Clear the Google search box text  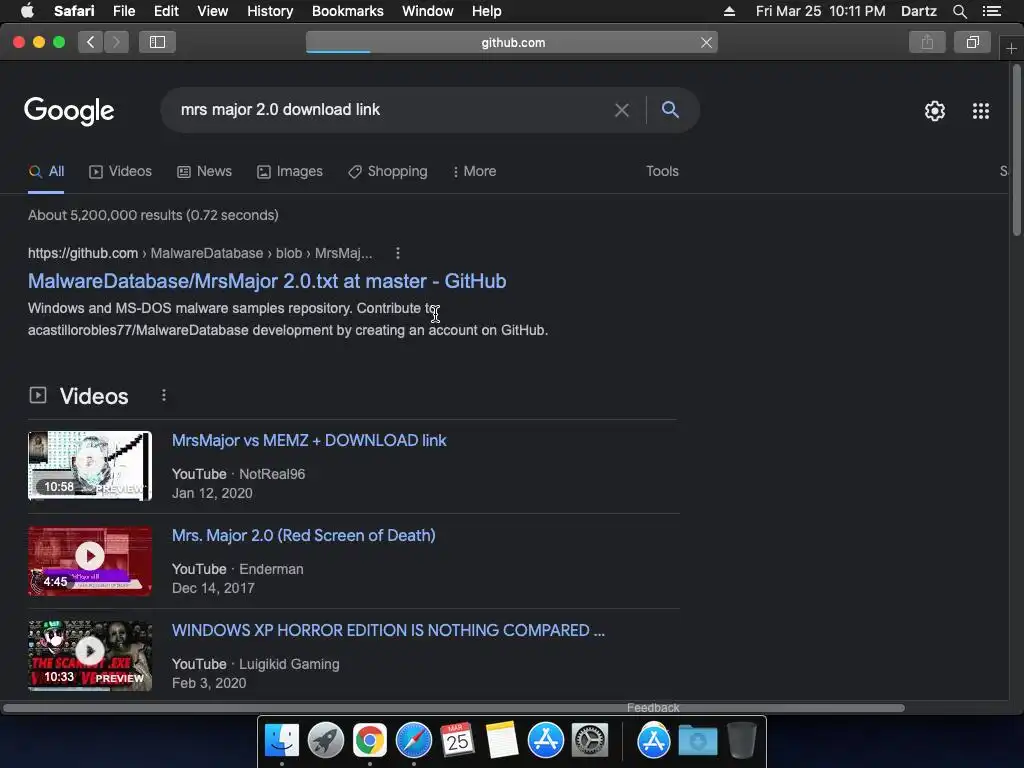(622, 110)
